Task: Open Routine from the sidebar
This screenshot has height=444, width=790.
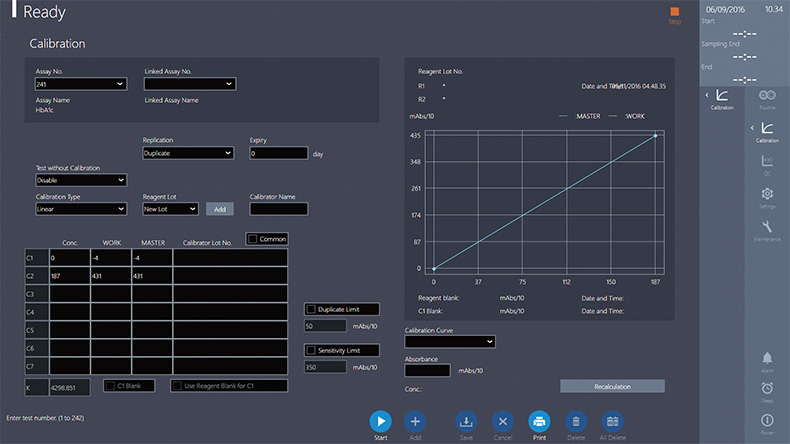Action: click(767, 95)
